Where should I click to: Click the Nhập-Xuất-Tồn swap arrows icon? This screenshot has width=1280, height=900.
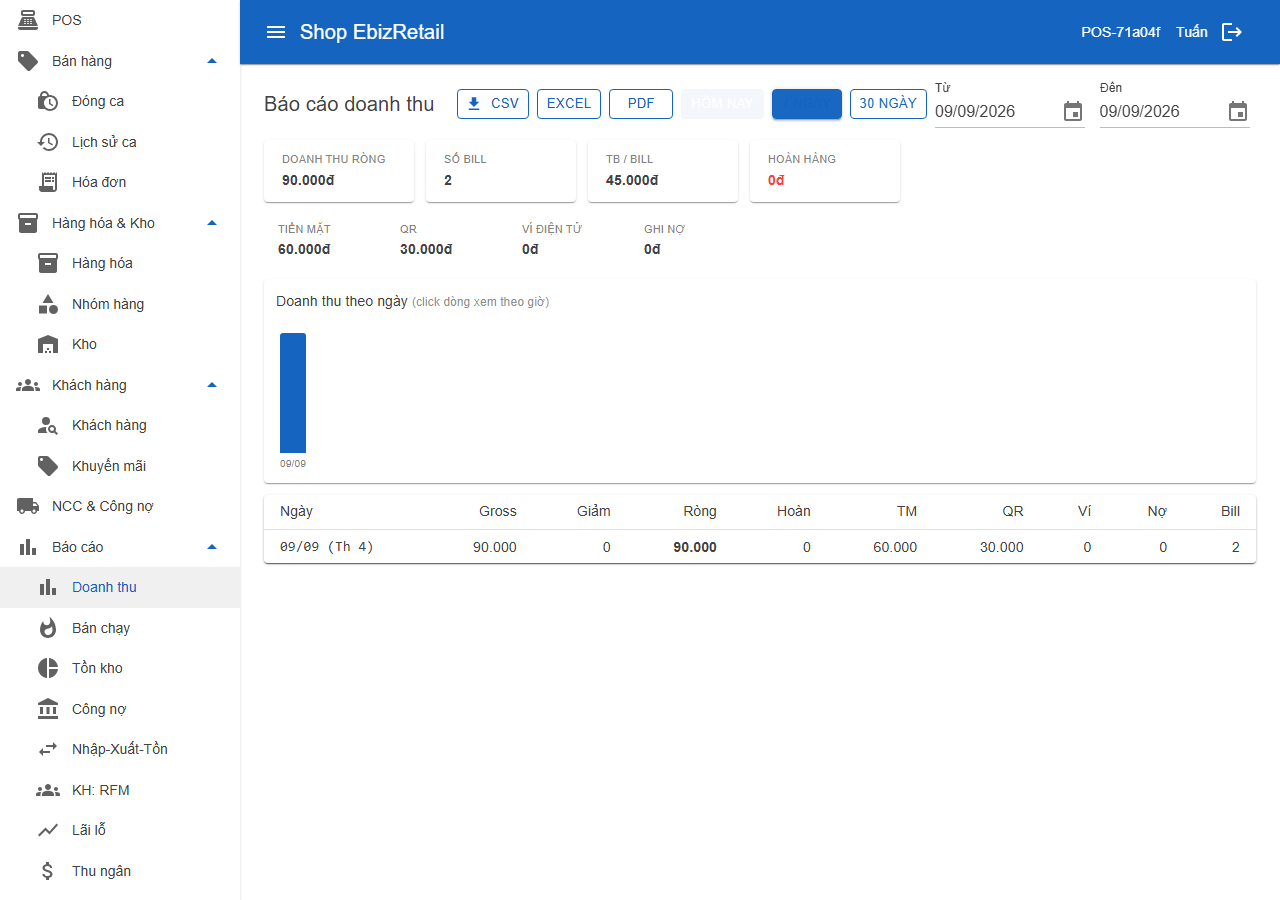click(x=48, y=749)
